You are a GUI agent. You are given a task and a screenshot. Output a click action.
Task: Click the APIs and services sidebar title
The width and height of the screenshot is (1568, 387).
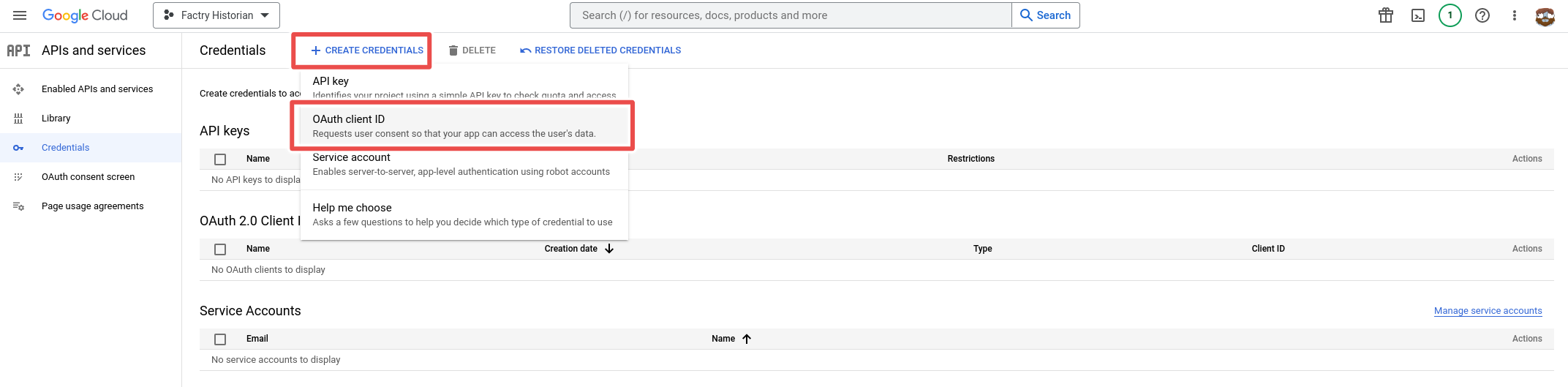point(94,50)
